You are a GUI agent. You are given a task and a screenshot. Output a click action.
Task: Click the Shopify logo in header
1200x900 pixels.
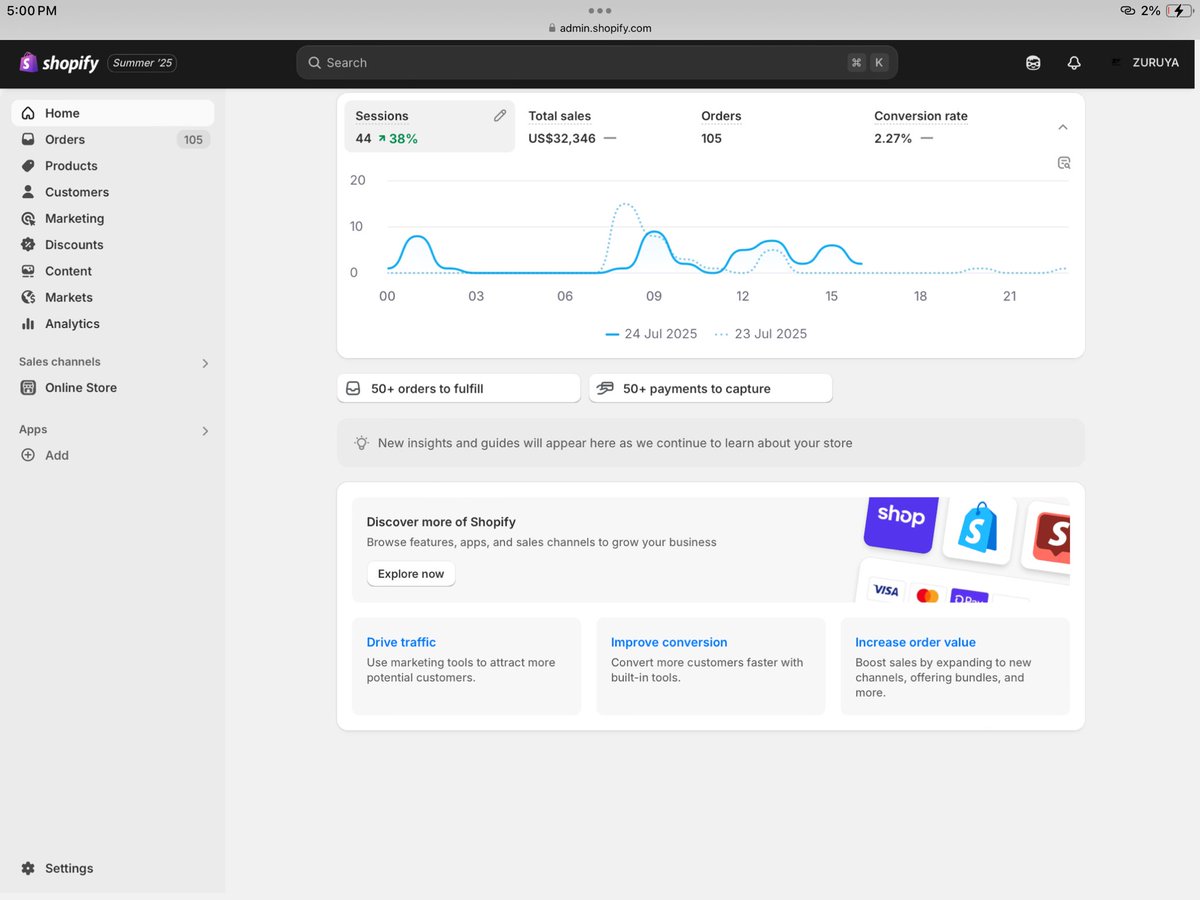(x=59, y=63)
